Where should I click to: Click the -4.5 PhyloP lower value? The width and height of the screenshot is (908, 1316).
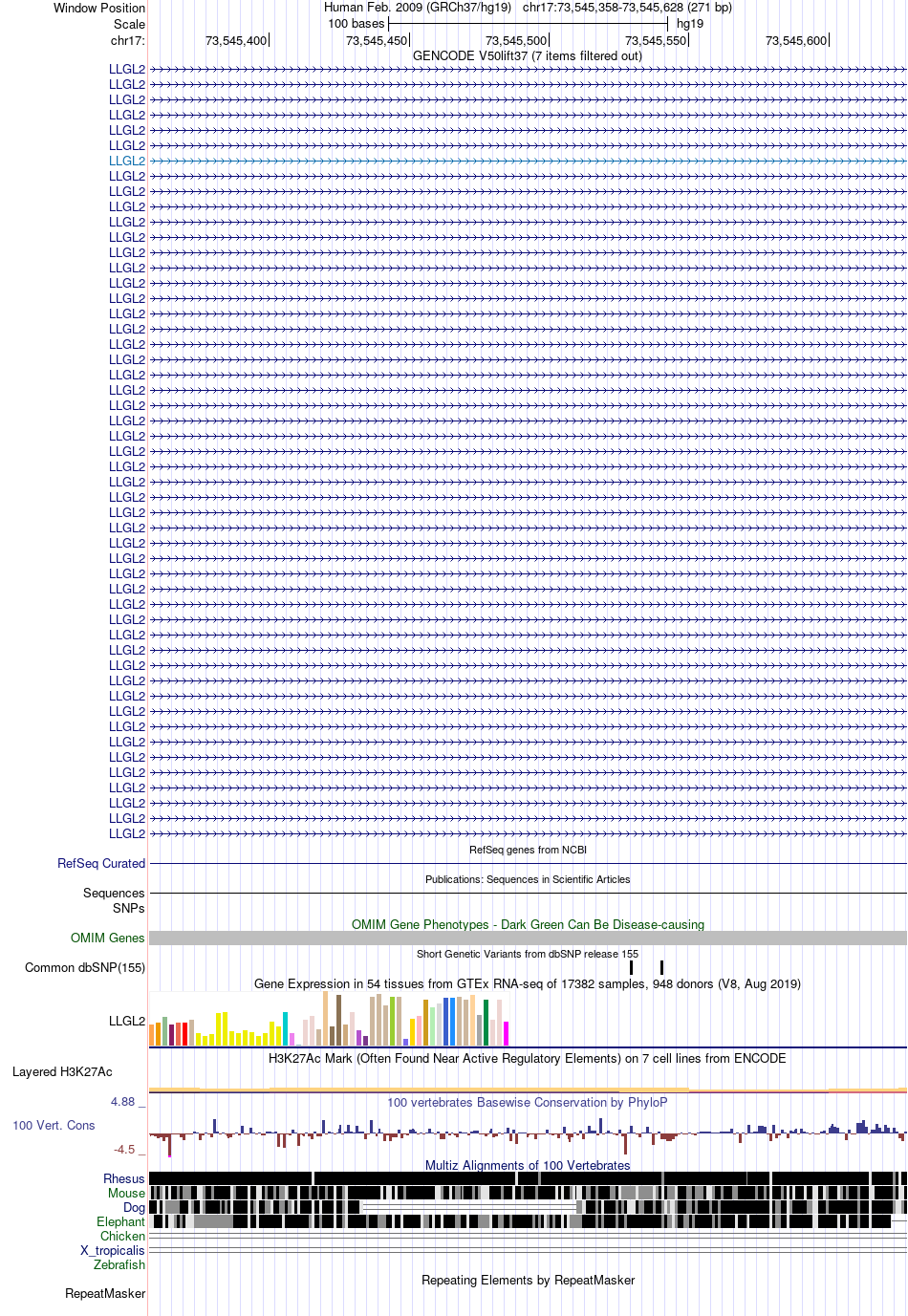point(124,1150)
